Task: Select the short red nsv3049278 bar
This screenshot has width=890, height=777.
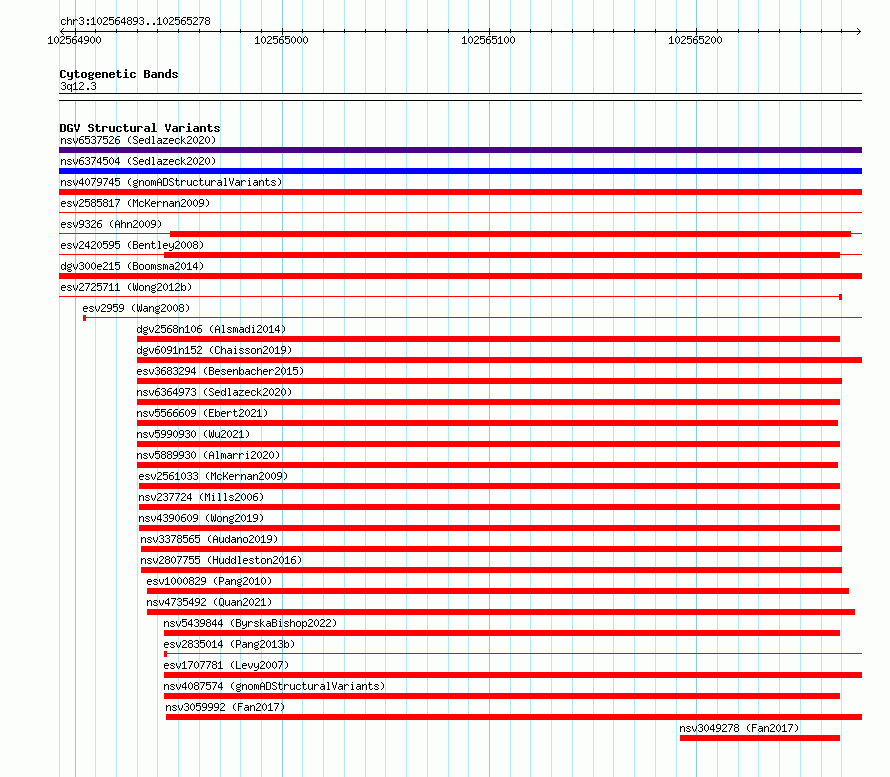Action: pyautogui.click(x=759, y=738)
